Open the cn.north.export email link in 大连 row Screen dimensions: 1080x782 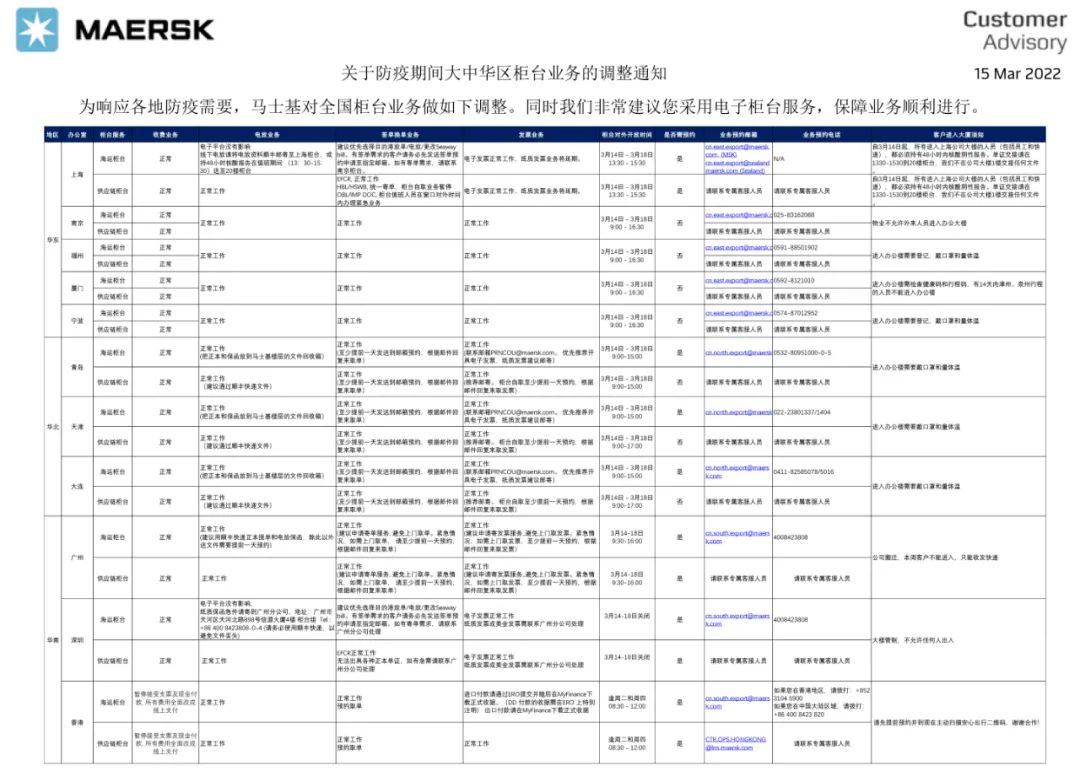click(x=737, y=471)
